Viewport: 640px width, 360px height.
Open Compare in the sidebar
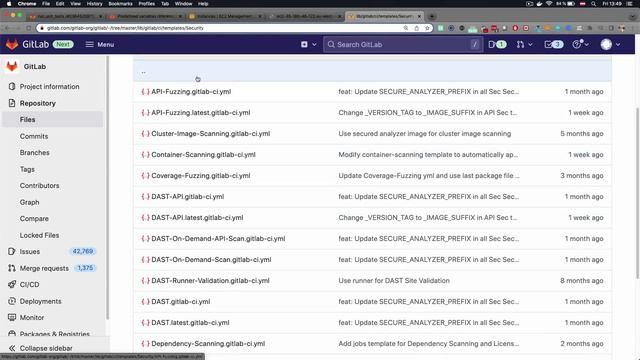coord(34,219)
